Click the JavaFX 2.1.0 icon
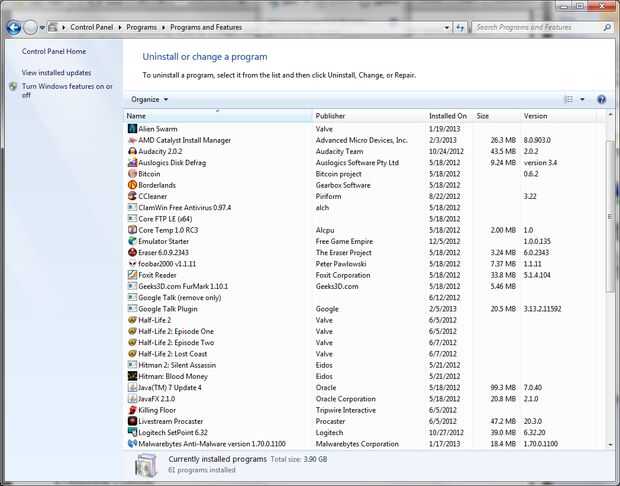Viewport: 620px width, 486px height. point(132,399)
